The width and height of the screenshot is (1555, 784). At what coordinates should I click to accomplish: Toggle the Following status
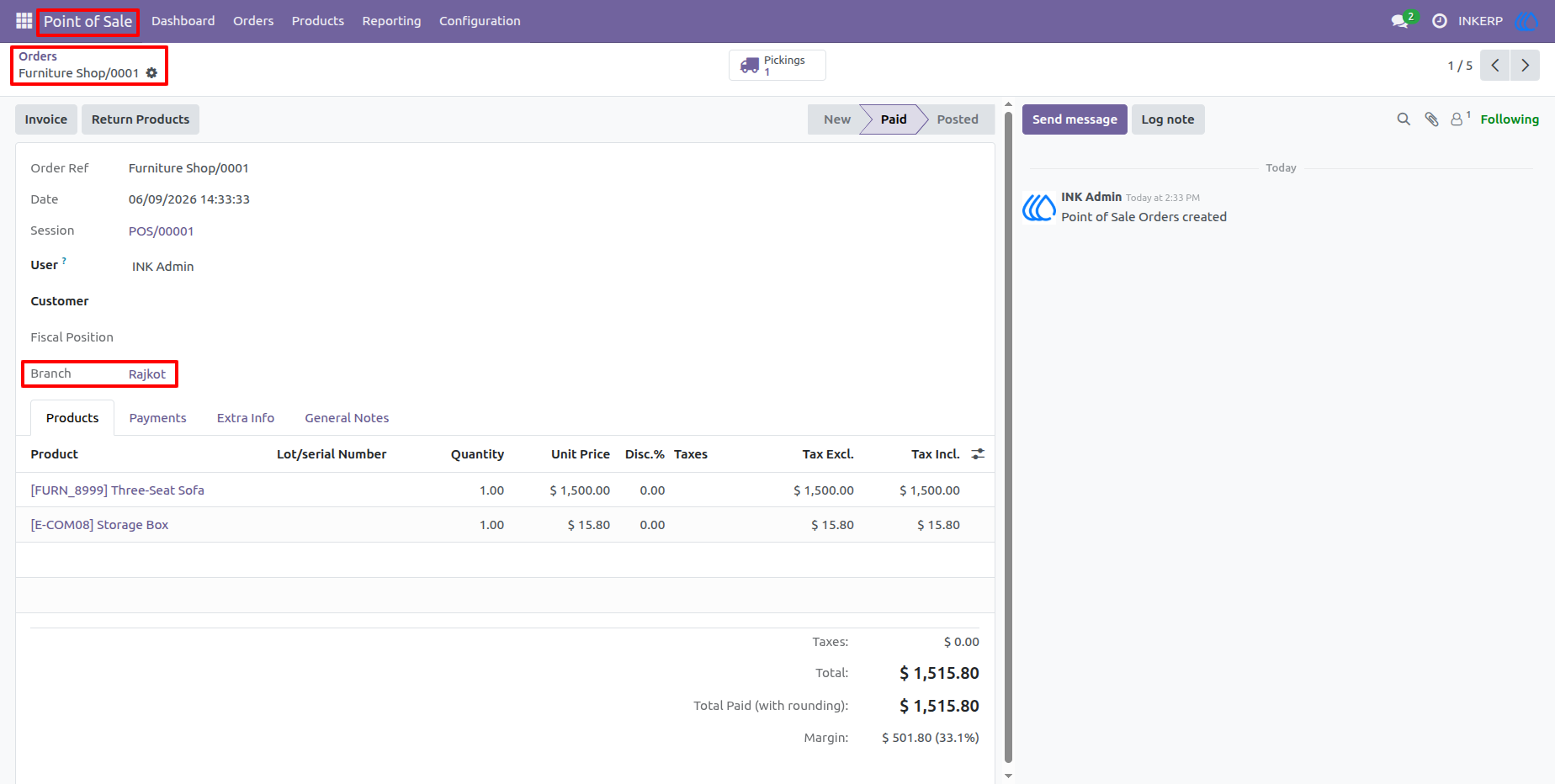click(x=1510, y=119)
